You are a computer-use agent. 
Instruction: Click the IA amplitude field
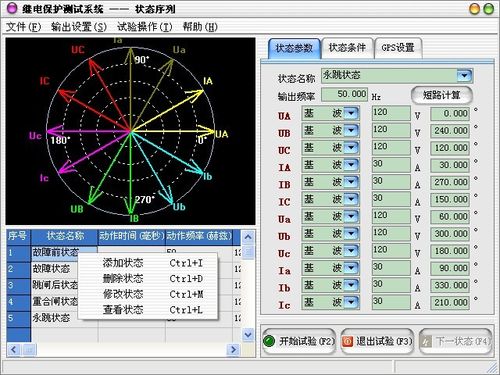[x=391, y=165]
